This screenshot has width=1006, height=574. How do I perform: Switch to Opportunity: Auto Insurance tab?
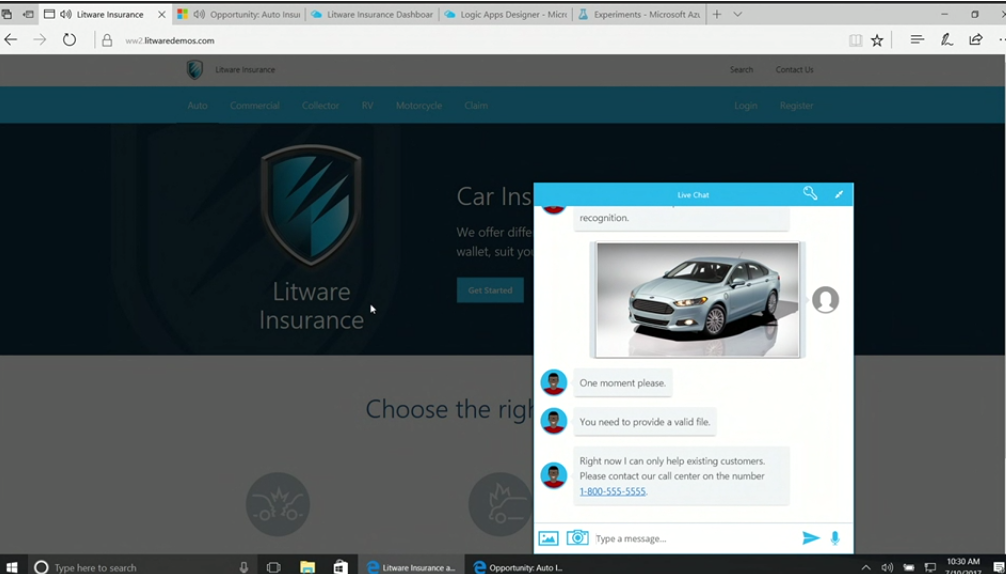(x=237, y=14)
